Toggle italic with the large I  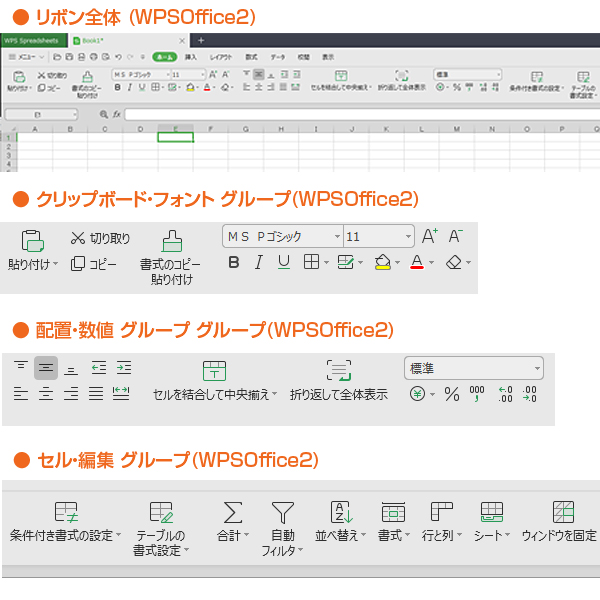tap(259, 262)
